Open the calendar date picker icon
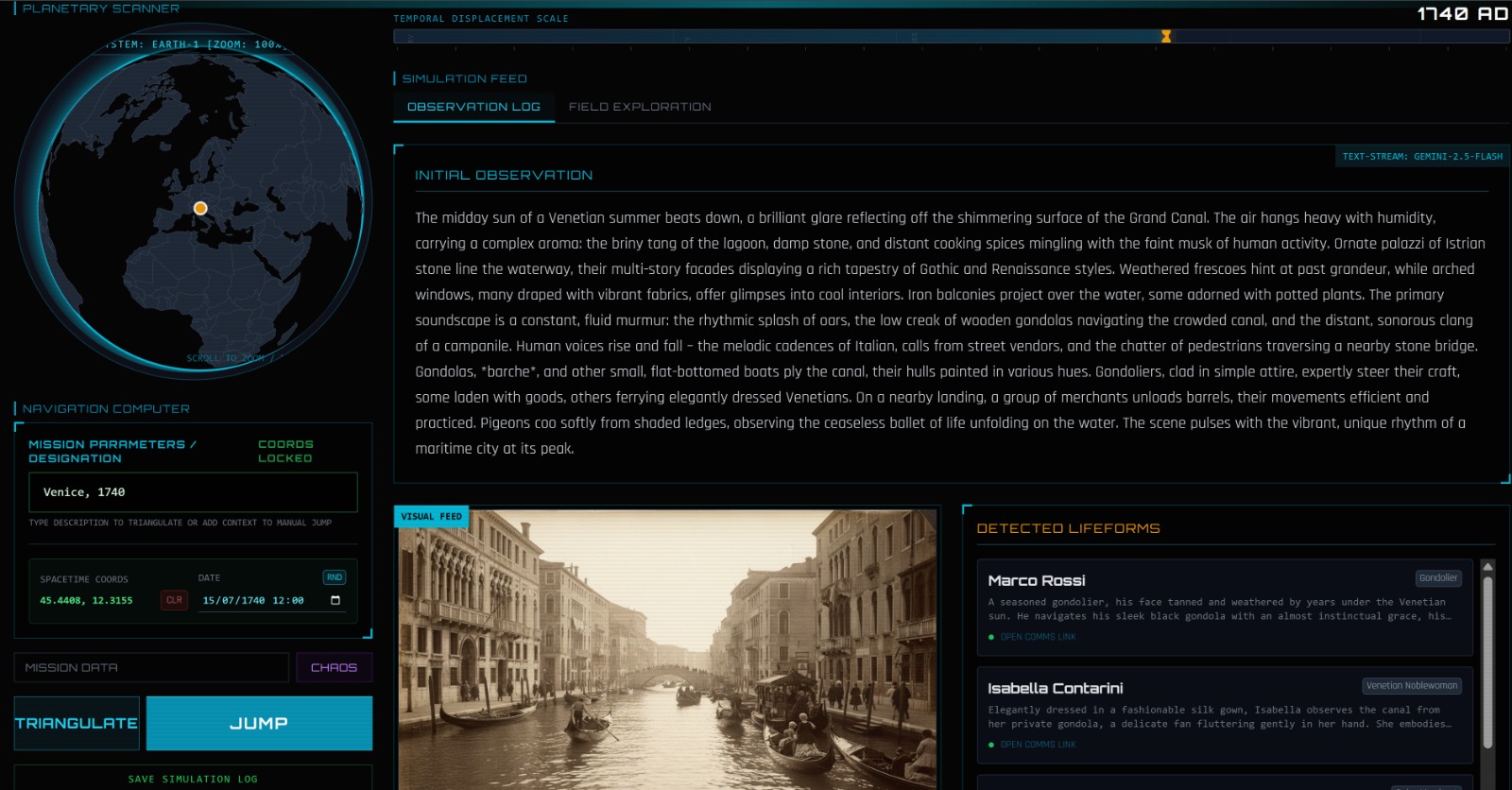This screenshot has height=790, width=1512. pyautogui.click(x=335, y=600)
